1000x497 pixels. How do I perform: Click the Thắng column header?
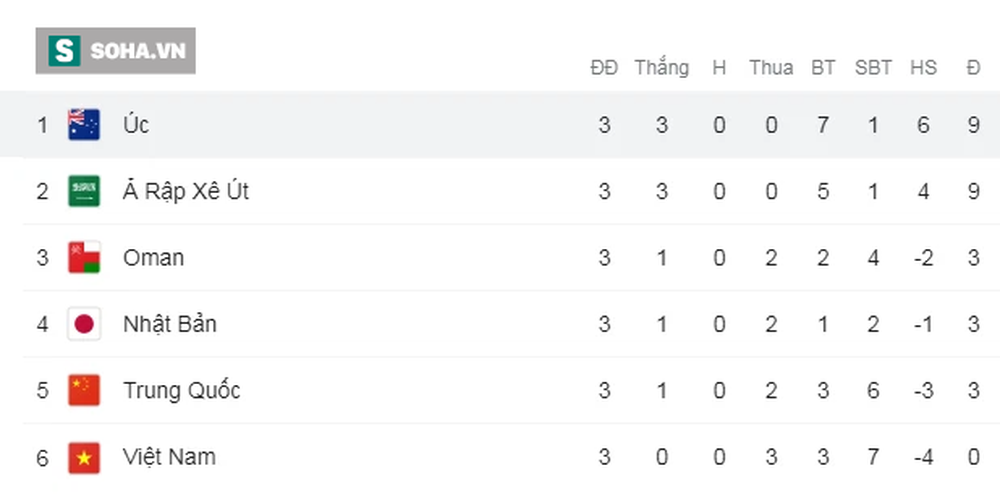[661, 68]
